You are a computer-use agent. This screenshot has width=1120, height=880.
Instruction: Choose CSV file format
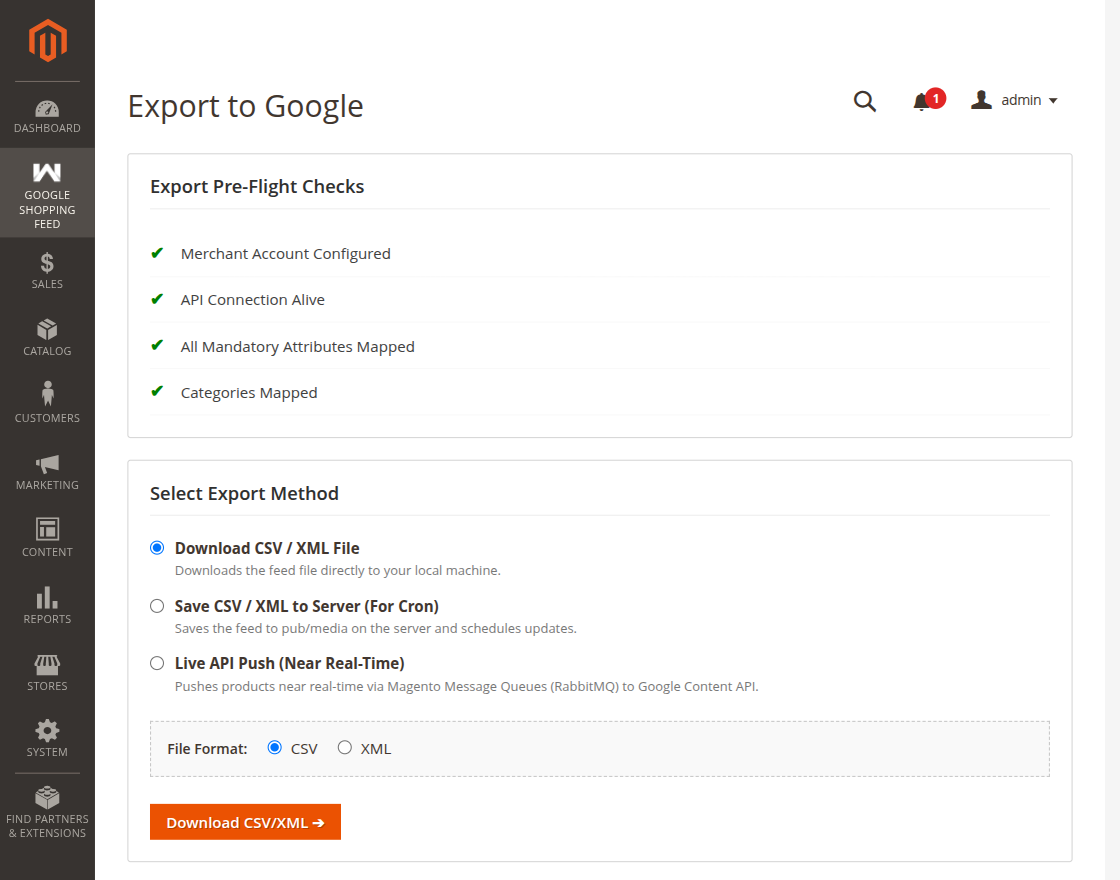tap(274, 747)
